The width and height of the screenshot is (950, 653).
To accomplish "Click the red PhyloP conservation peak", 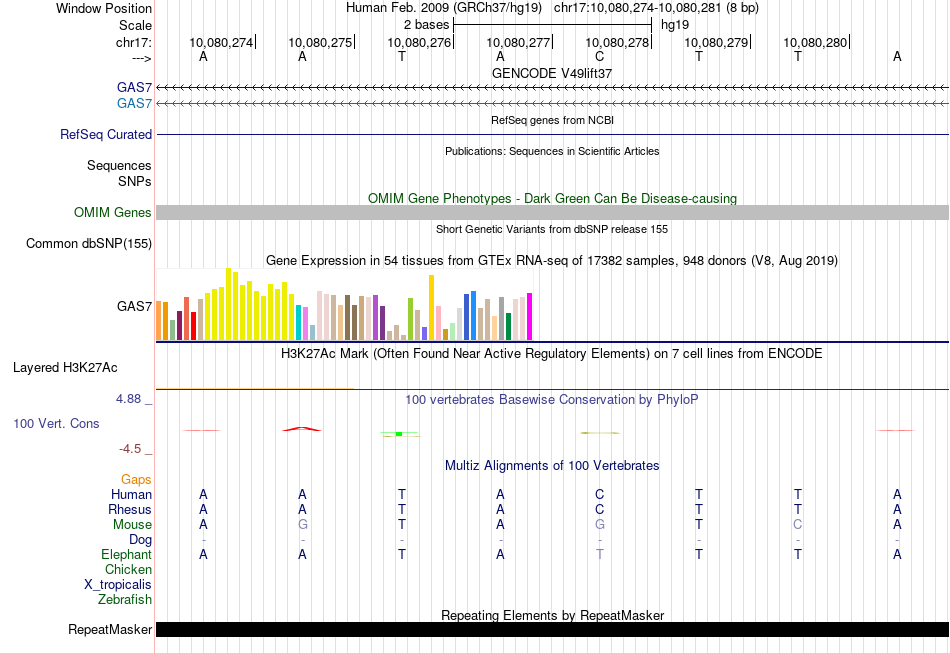I will coord(302,429).
